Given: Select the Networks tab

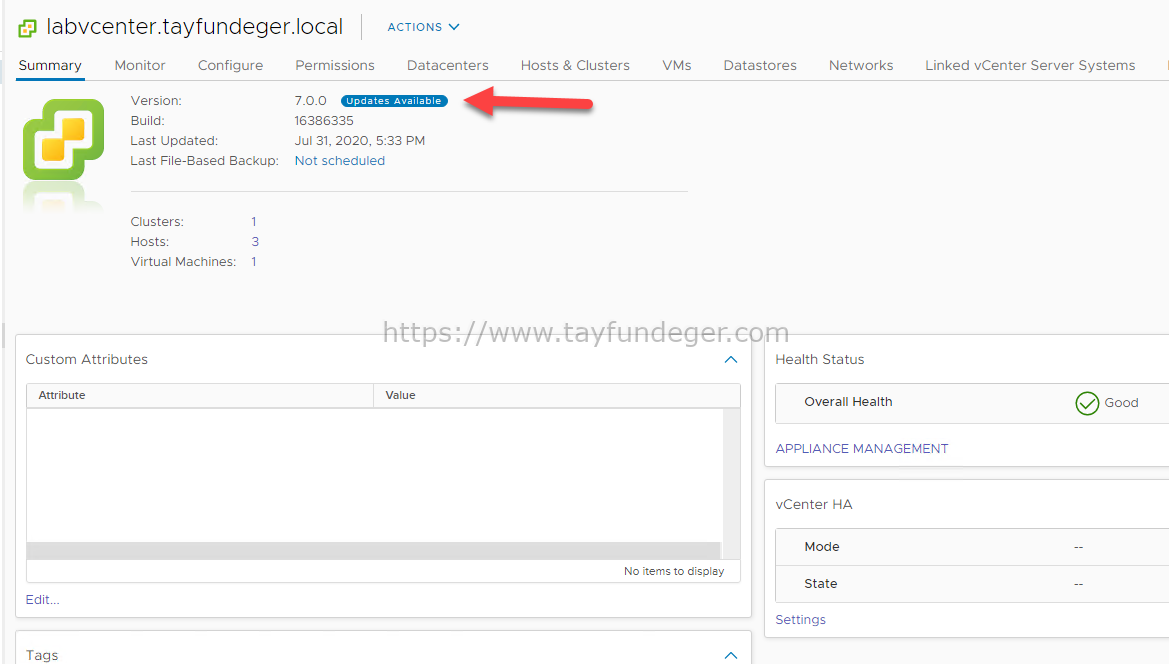Looking at the screenshot, I should click(861, 66).
